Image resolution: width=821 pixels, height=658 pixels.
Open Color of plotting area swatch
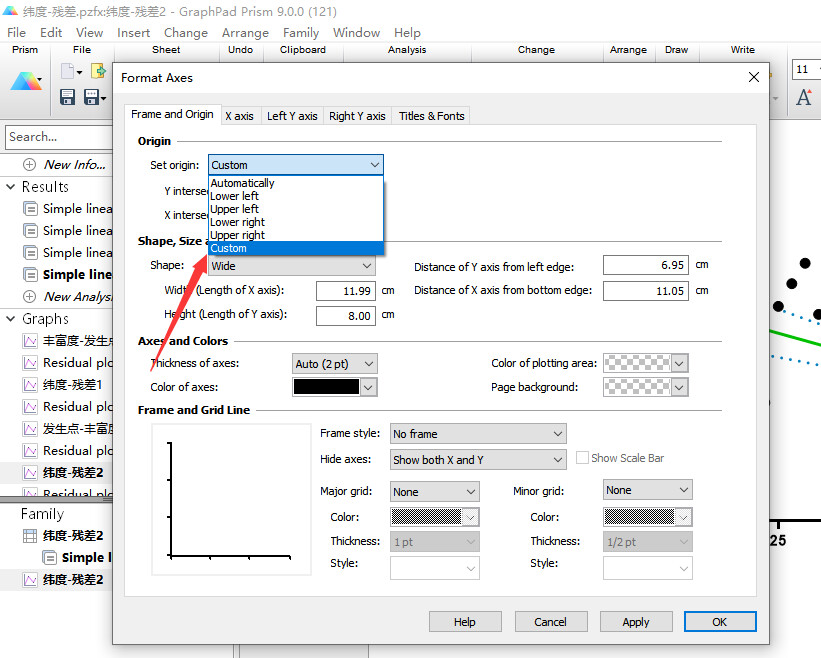646,363
